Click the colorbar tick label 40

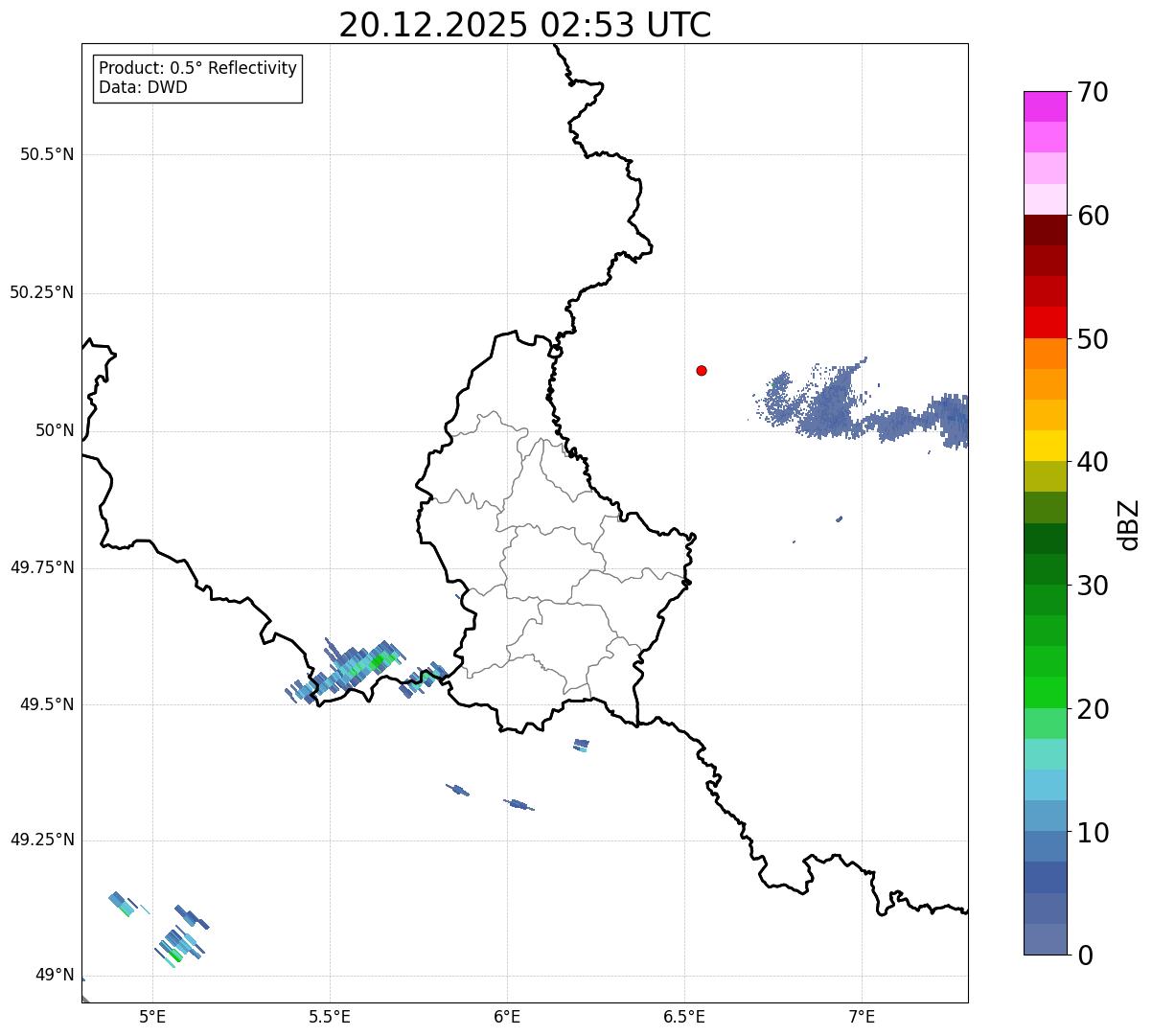pyautogui.click(x=1093, y=462)
